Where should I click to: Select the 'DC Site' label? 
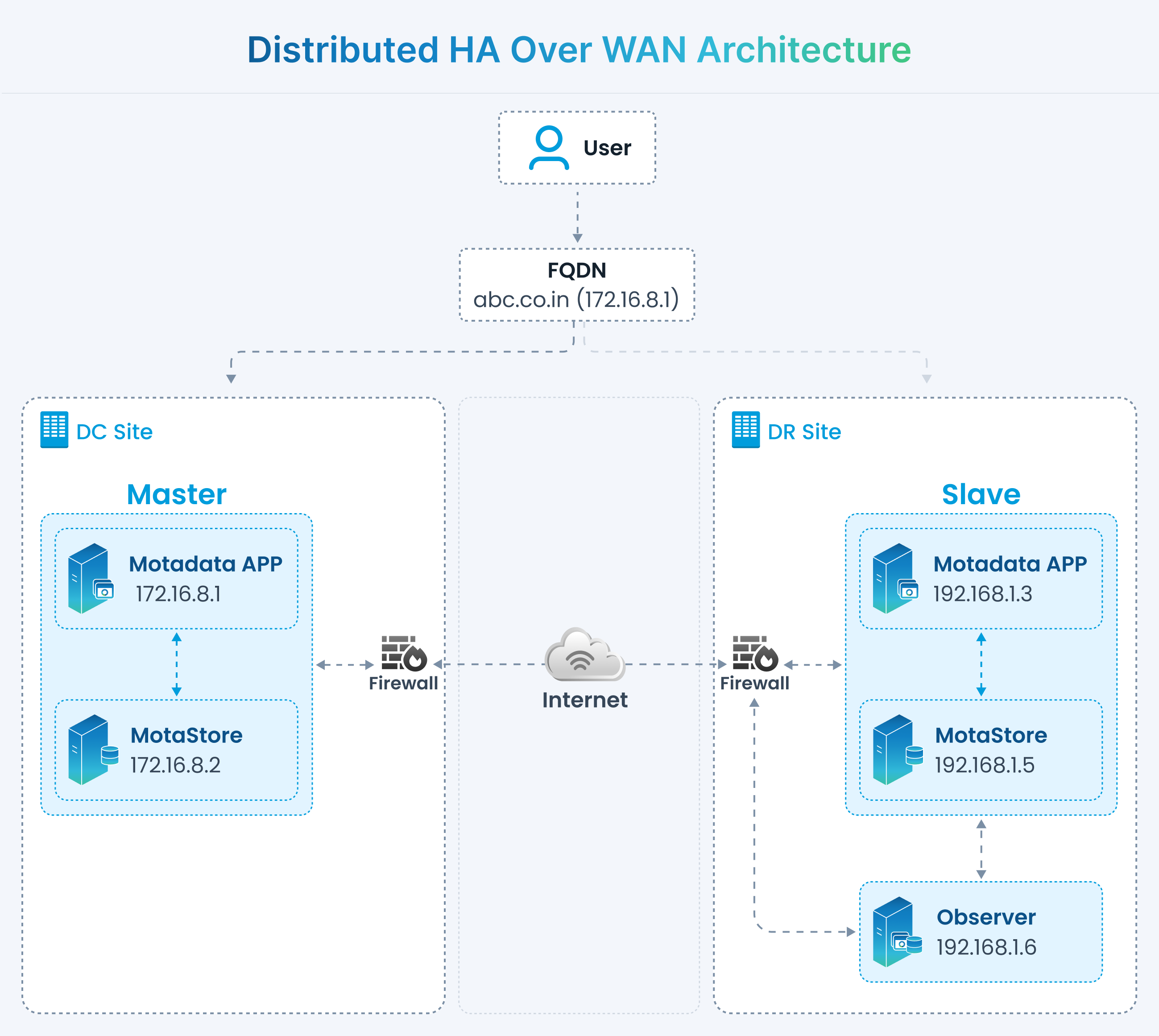tap(114, 431)
